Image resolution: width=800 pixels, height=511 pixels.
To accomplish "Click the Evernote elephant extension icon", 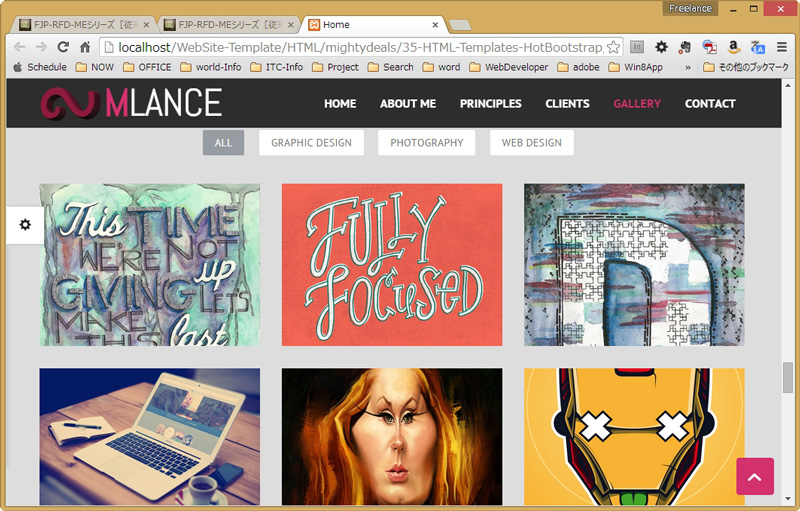I will [685, 47].
